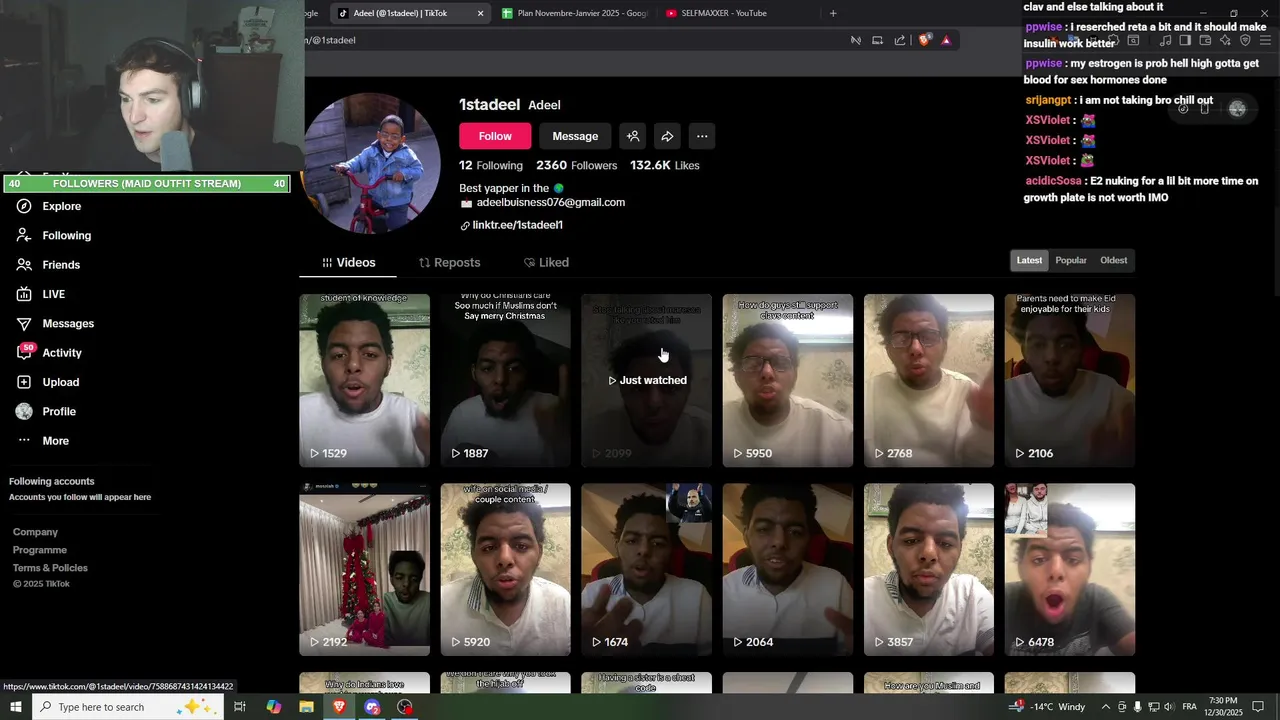Open the Eid video with 2106 views
The image size is (1280, 720).
[1069, 380]
